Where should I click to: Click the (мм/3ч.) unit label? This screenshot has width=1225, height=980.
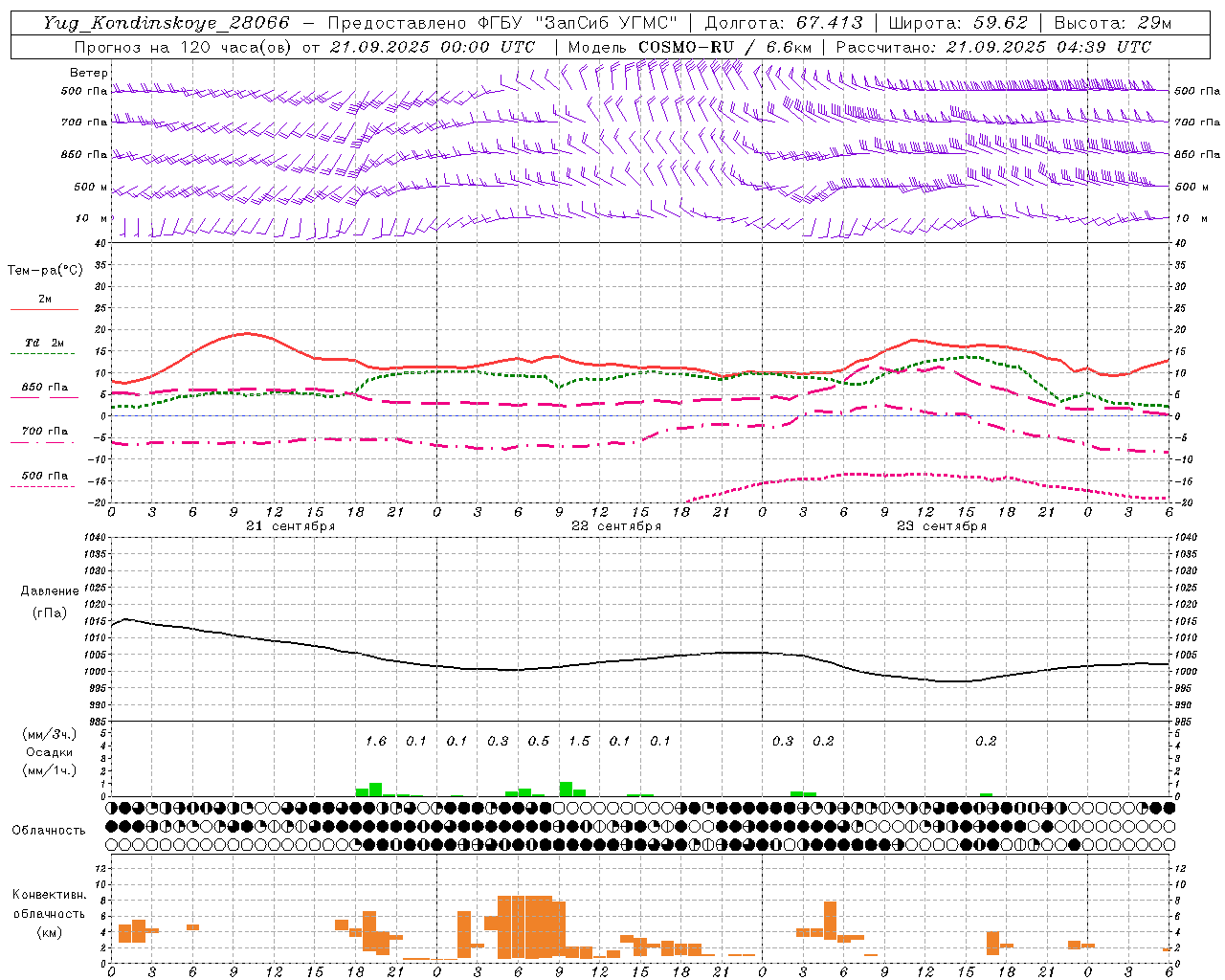[x=49, y=734]
